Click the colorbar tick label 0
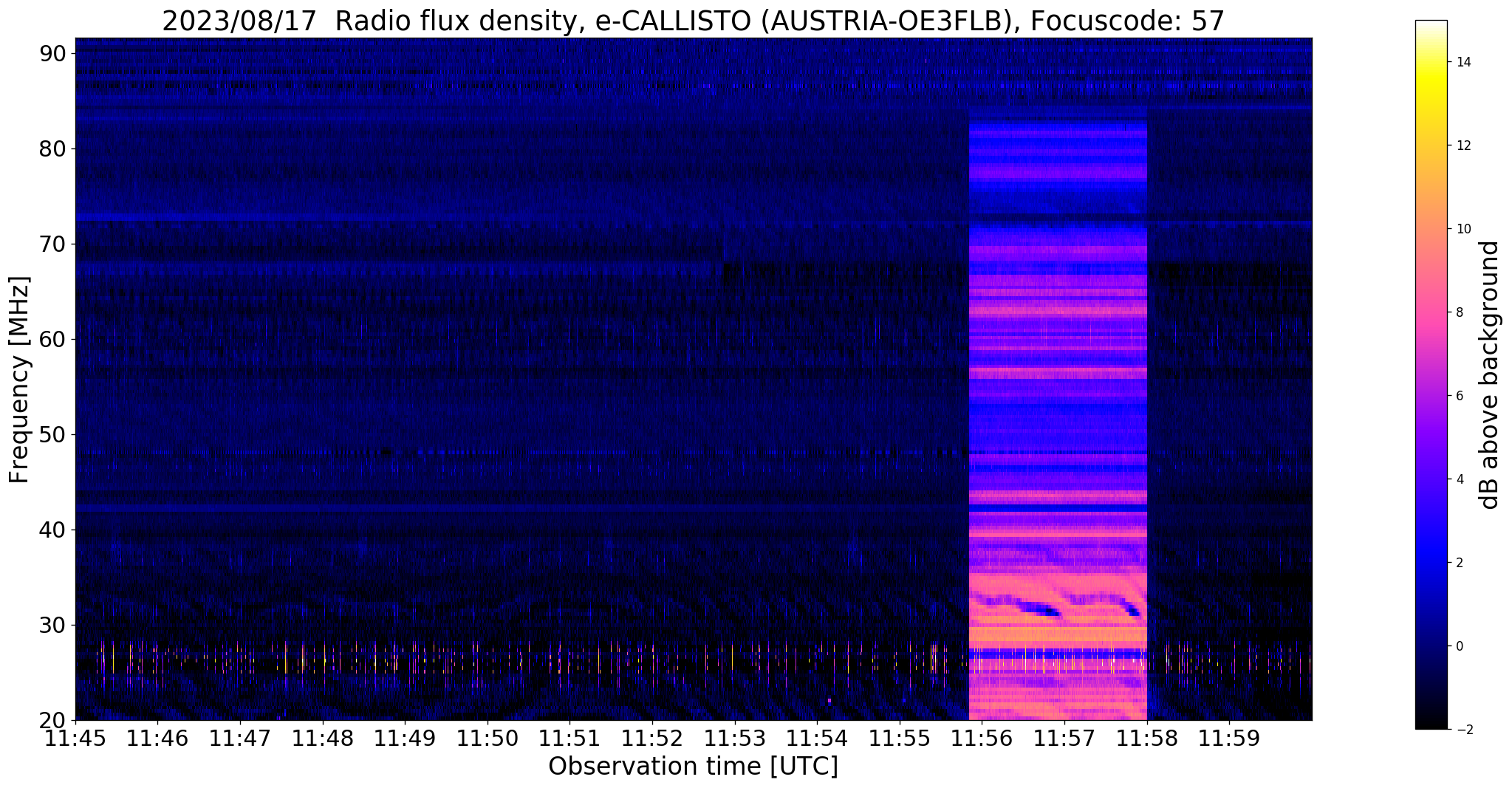1512x788 pixels. tap(1459, 646)
